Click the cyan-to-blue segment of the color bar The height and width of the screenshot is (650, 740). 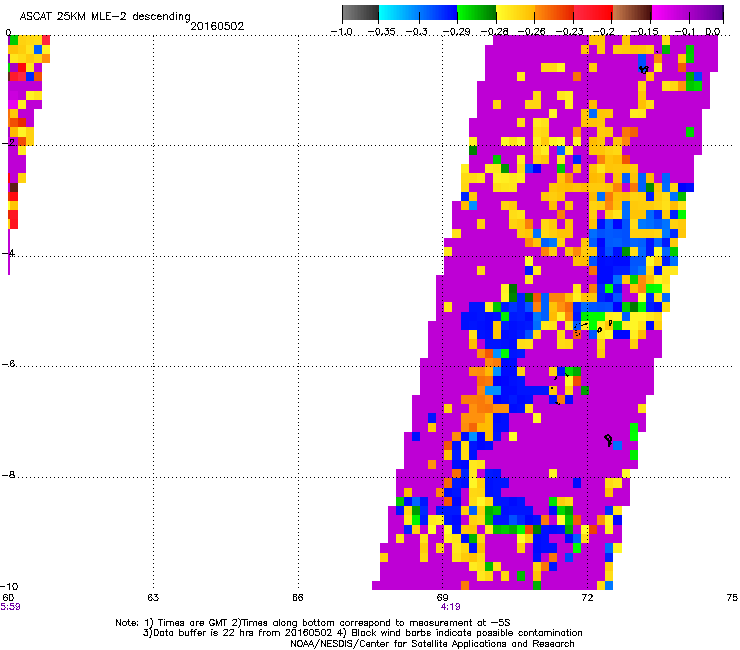418,13
